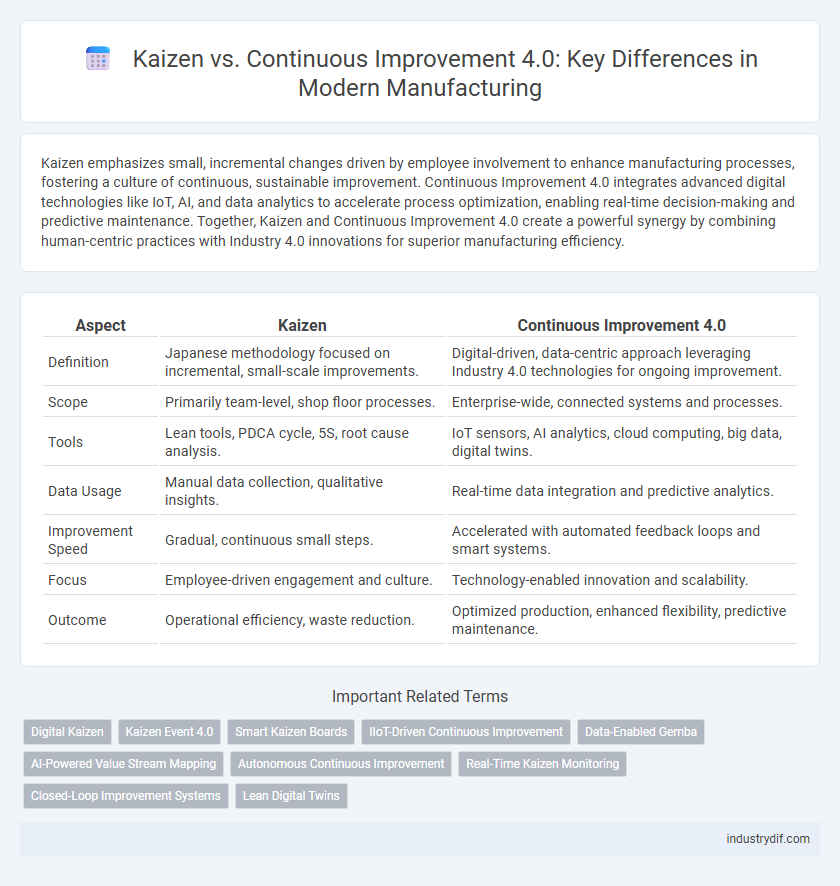Click the Important Related Terms heading

coord(419,697)
